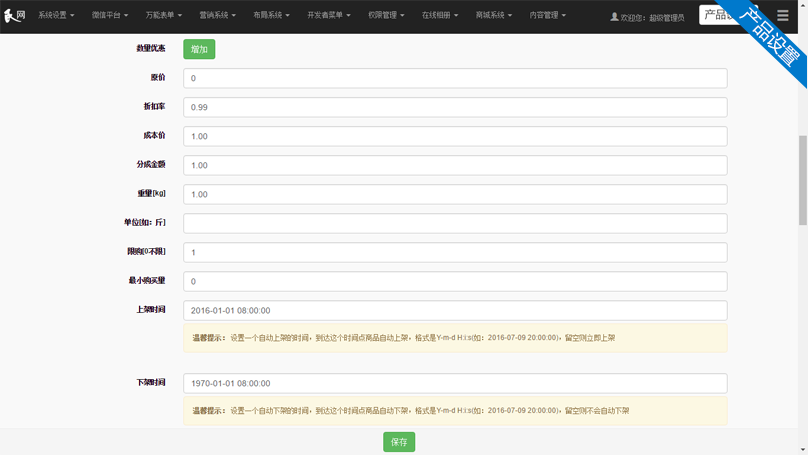Focus the 分成金额 input field

pos(455,165)
